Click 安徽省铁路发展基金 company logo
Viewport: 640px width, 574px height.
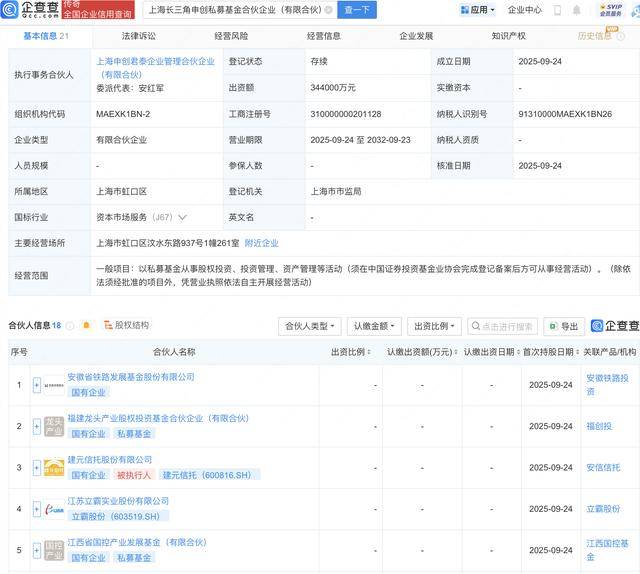point(54,385)
